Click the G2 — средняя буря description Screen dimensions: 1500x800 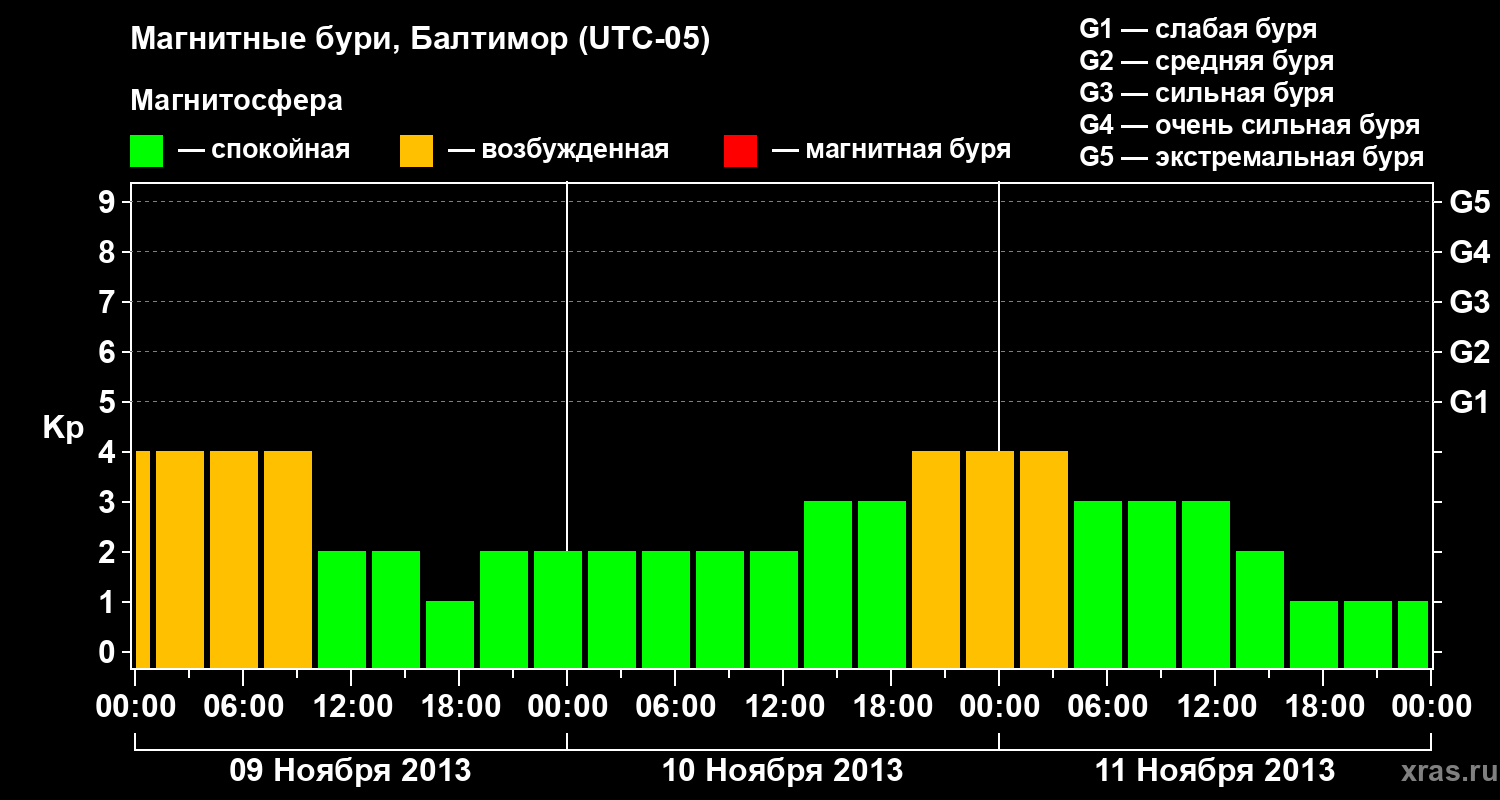tap(1206, 61)
